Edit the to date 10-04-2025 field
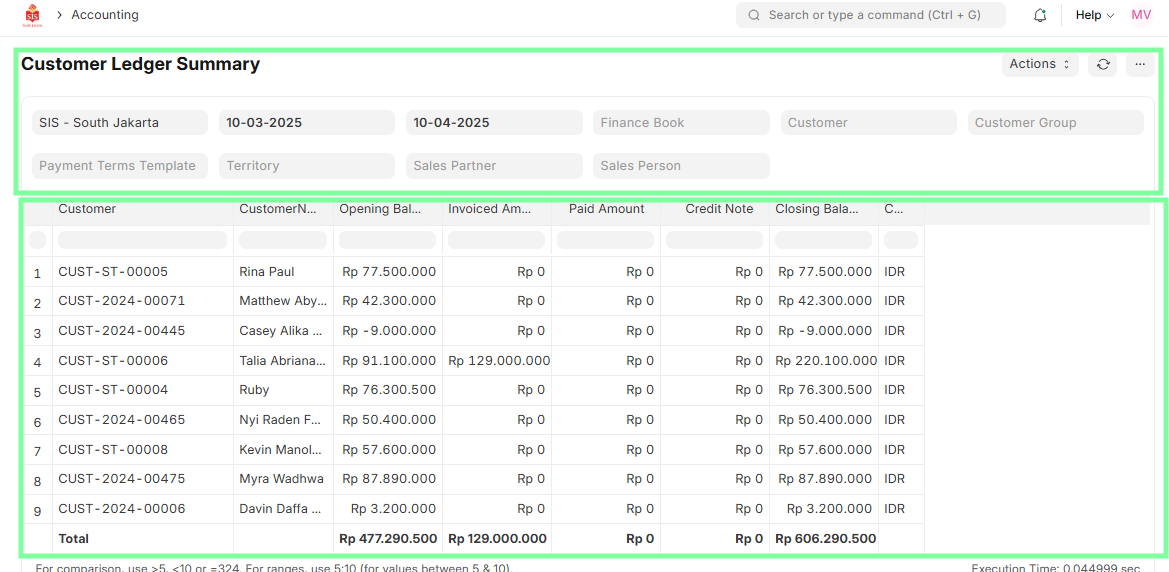 click(493, 123)
